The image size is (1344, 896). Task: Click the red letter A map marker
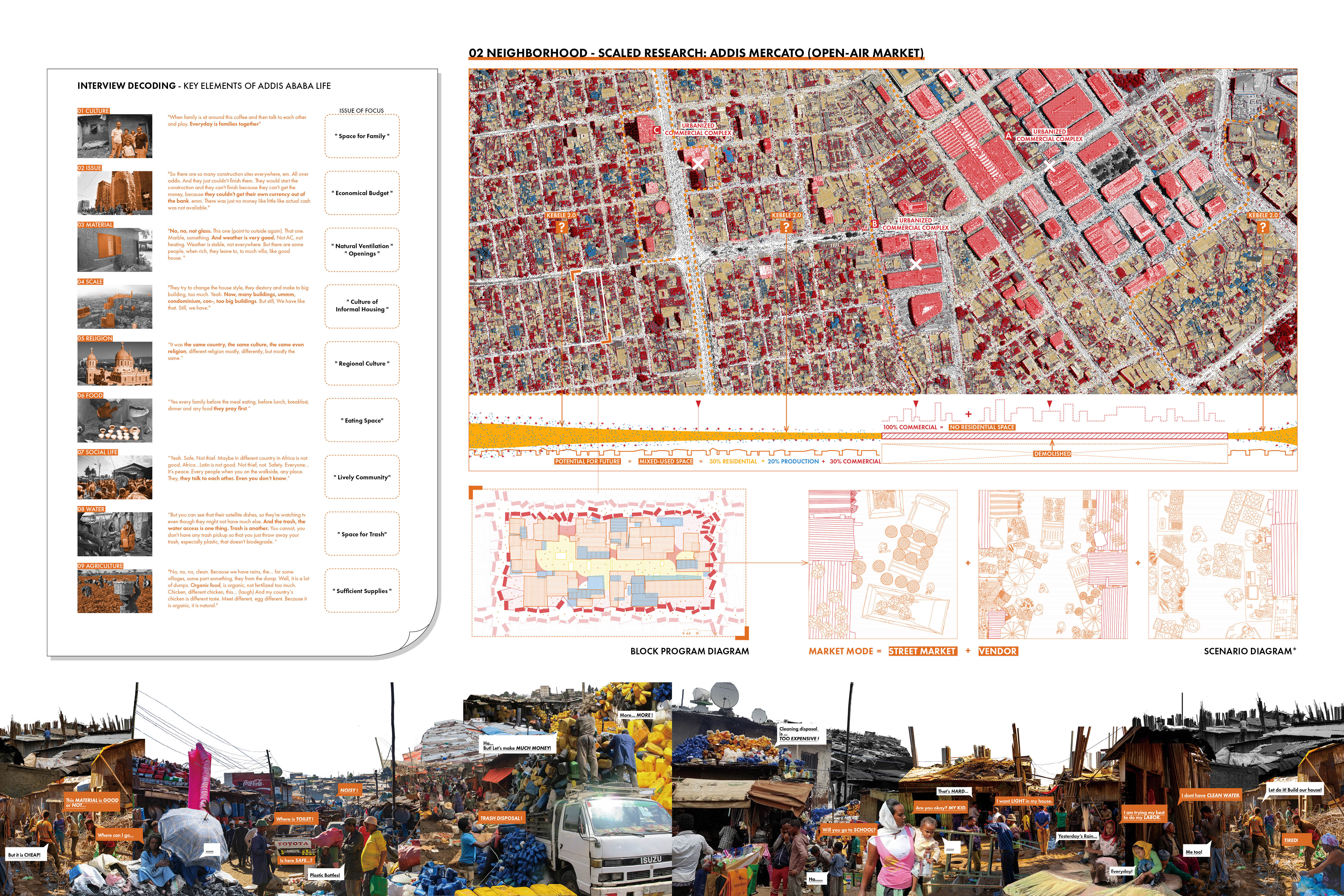[1008, 136]
